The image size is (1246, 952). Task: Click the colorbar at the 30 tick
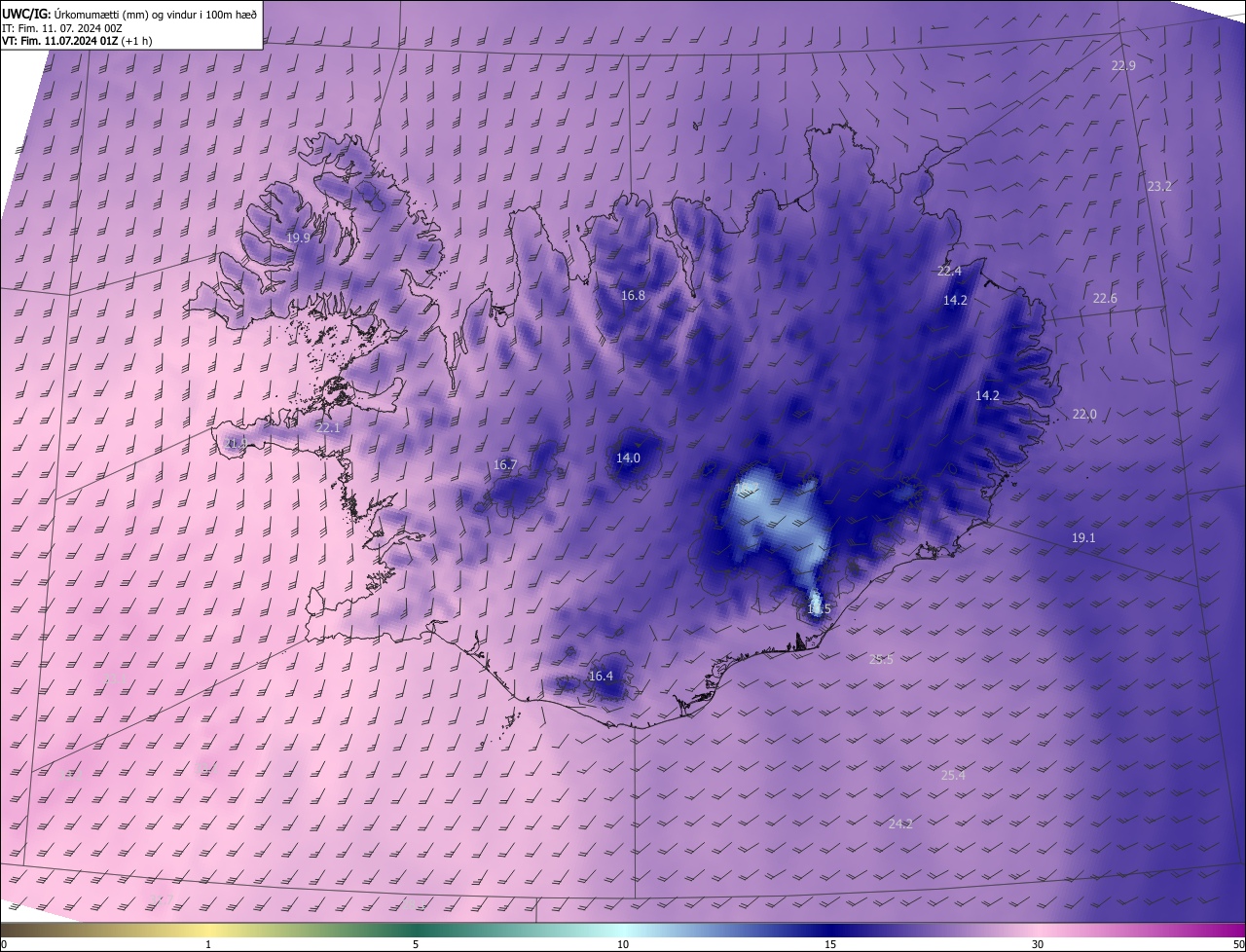click(1038, 944)
